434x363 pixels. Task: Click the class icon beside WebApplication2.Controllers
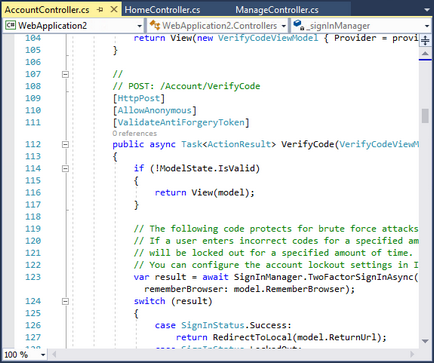coord(155,25)
